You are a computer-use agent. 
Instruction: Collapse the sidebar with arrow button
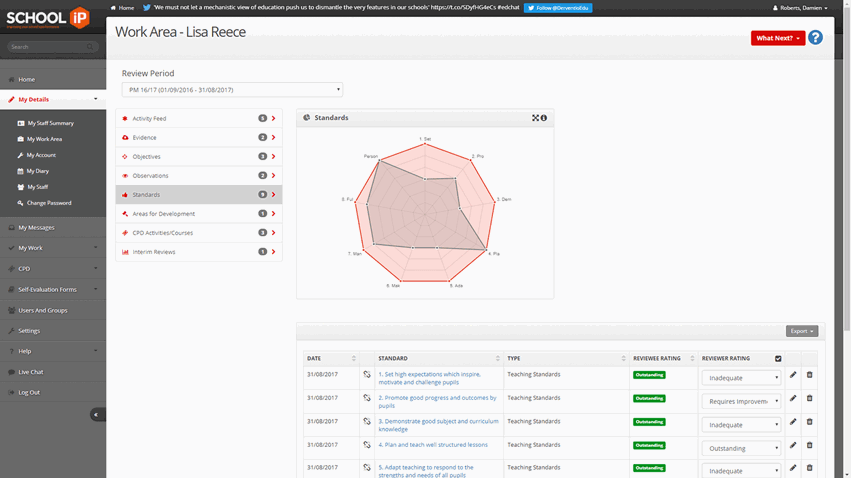tap(97, 415)
